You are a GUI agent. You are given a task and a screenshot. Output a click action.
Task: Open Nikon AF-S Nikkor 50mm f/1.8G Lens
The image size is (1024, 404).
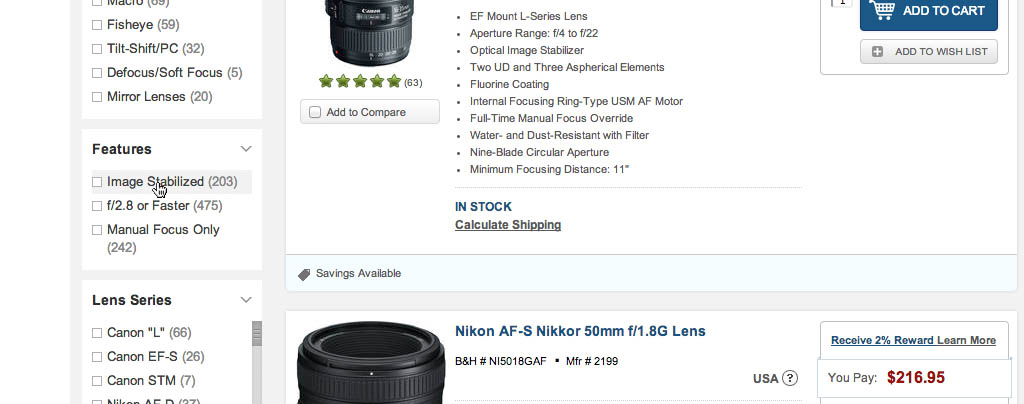click(x=580, y=331)
